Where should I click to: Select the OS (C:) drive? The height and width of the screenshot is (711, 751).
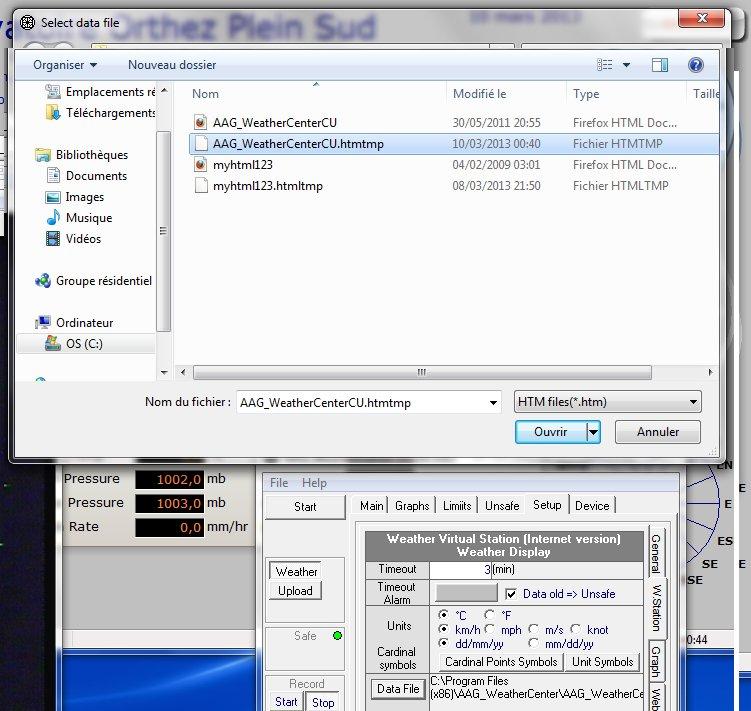tap(83, 343)
